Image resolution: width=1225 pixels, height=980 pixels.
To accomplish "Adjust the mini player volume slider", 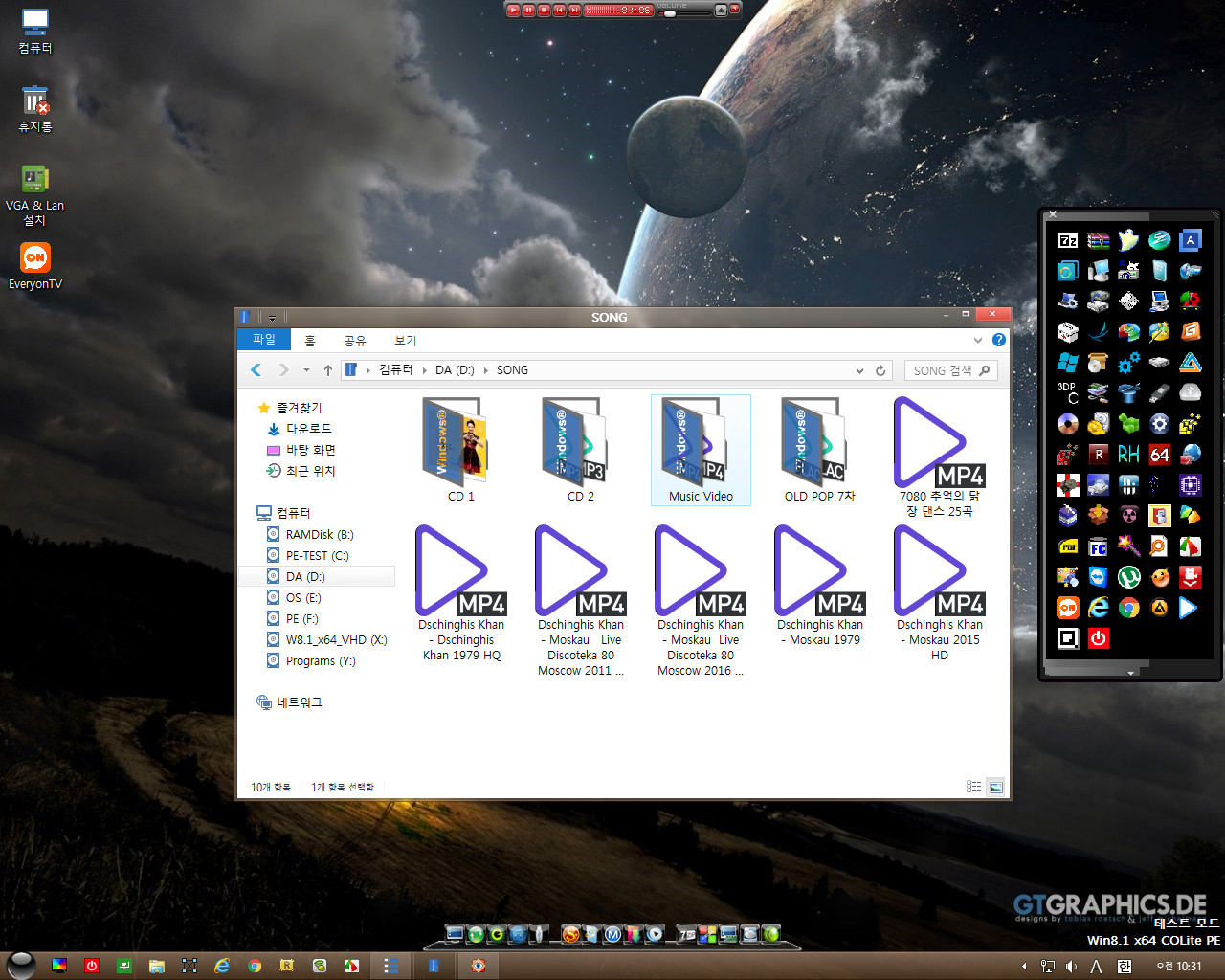I will (x=670, y=13).
